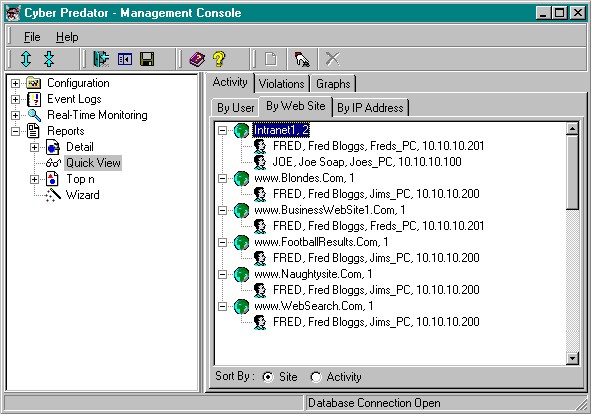Click the collapse-all arrows toolbar icon
The width and height of the screenshot is (592, 417).
pyautogui.click(x=49, y=59)
